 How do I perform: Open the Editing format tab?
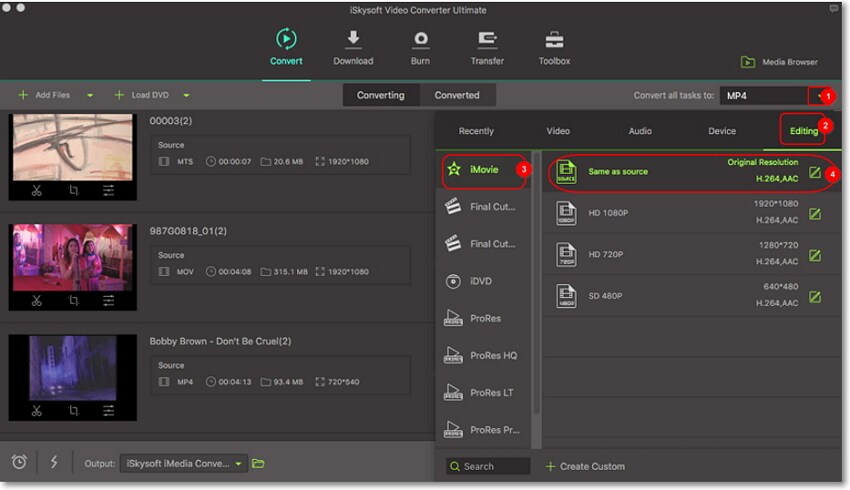[x=803, y=131]
